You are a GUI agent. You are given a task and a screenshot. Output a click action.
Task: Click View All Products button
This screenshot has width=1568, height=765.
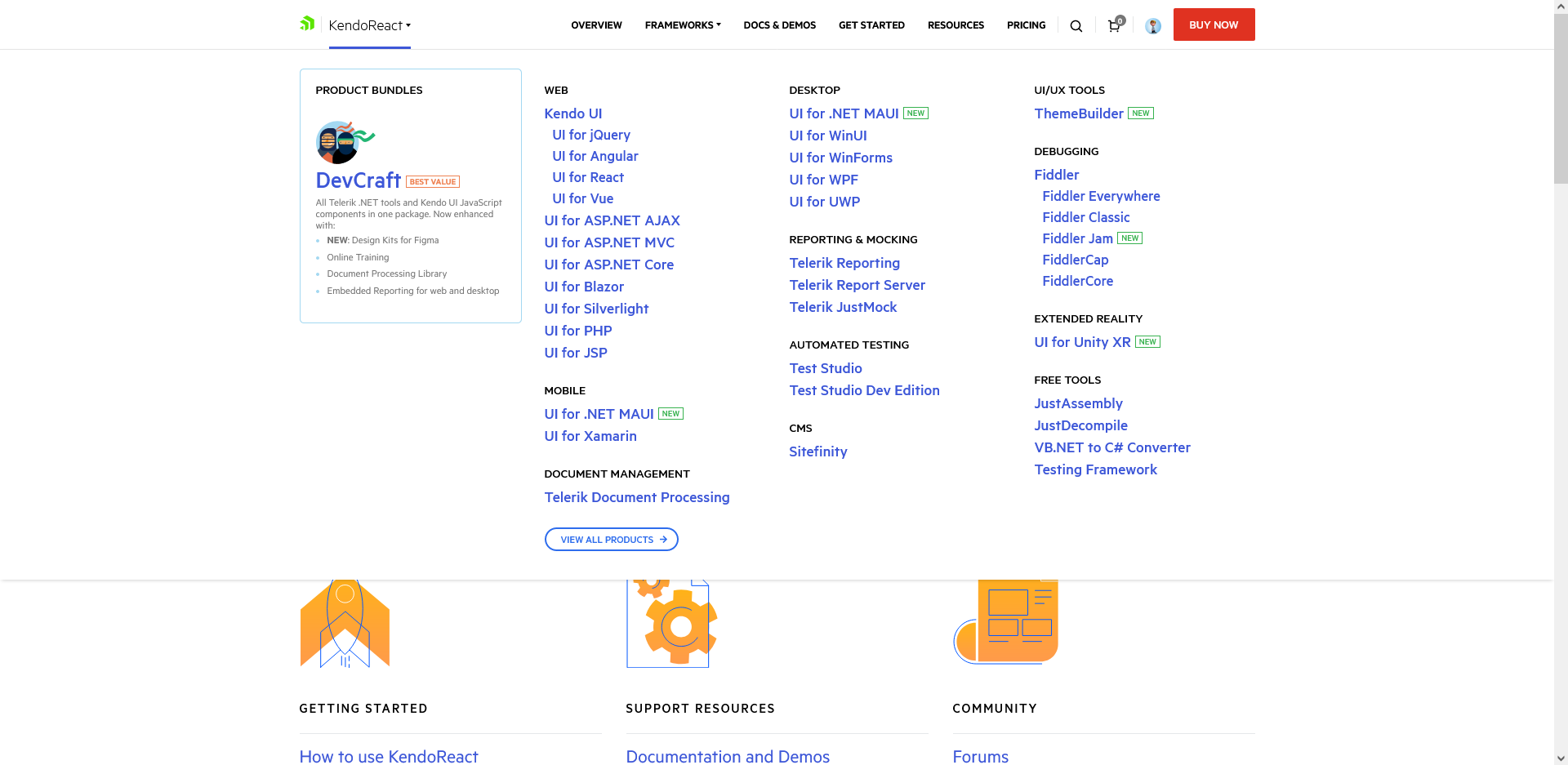click(611, 540)
